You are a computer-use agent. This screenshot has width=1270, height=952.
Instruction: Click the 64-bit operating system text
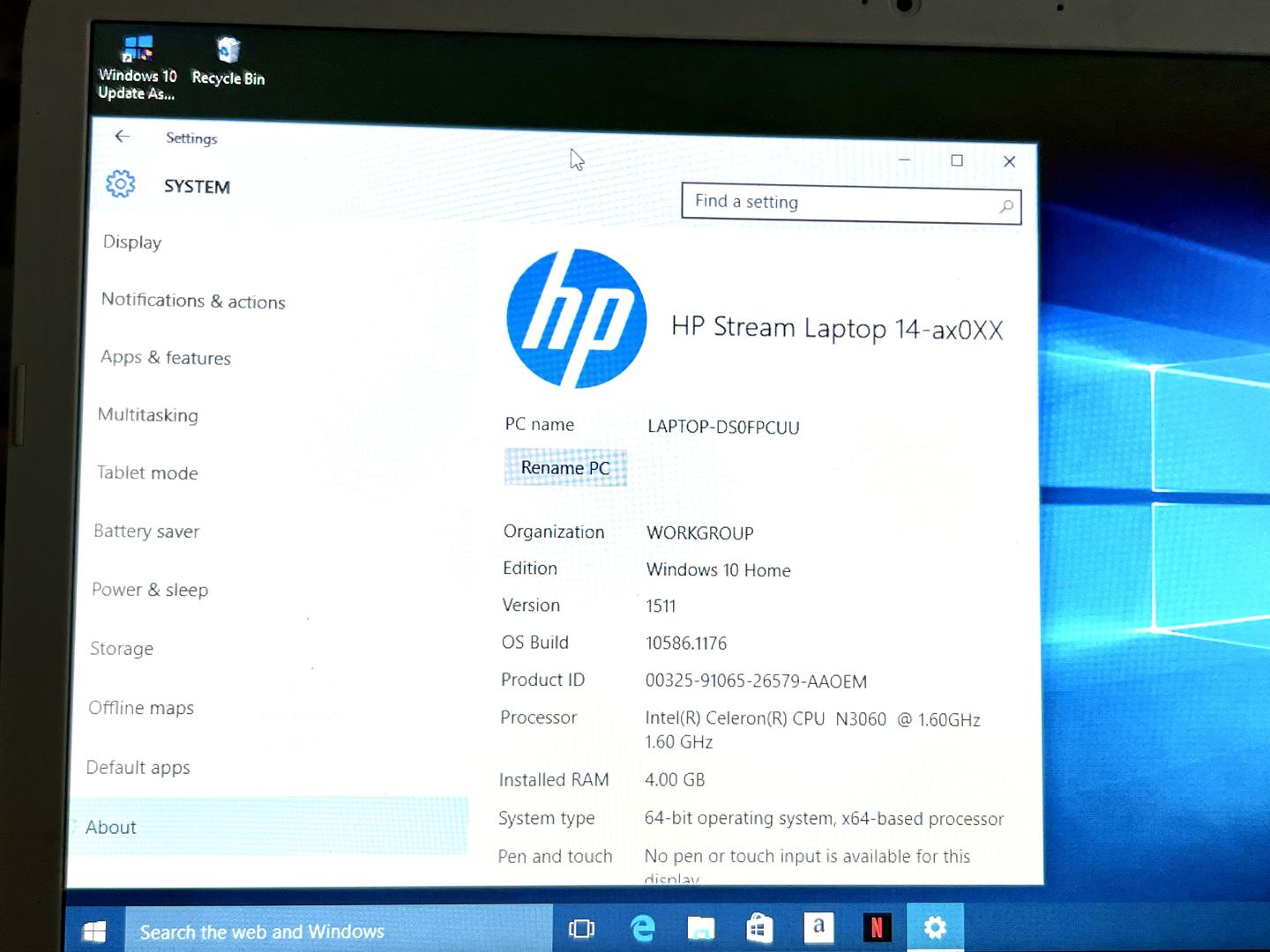click(x=824, y=819)
